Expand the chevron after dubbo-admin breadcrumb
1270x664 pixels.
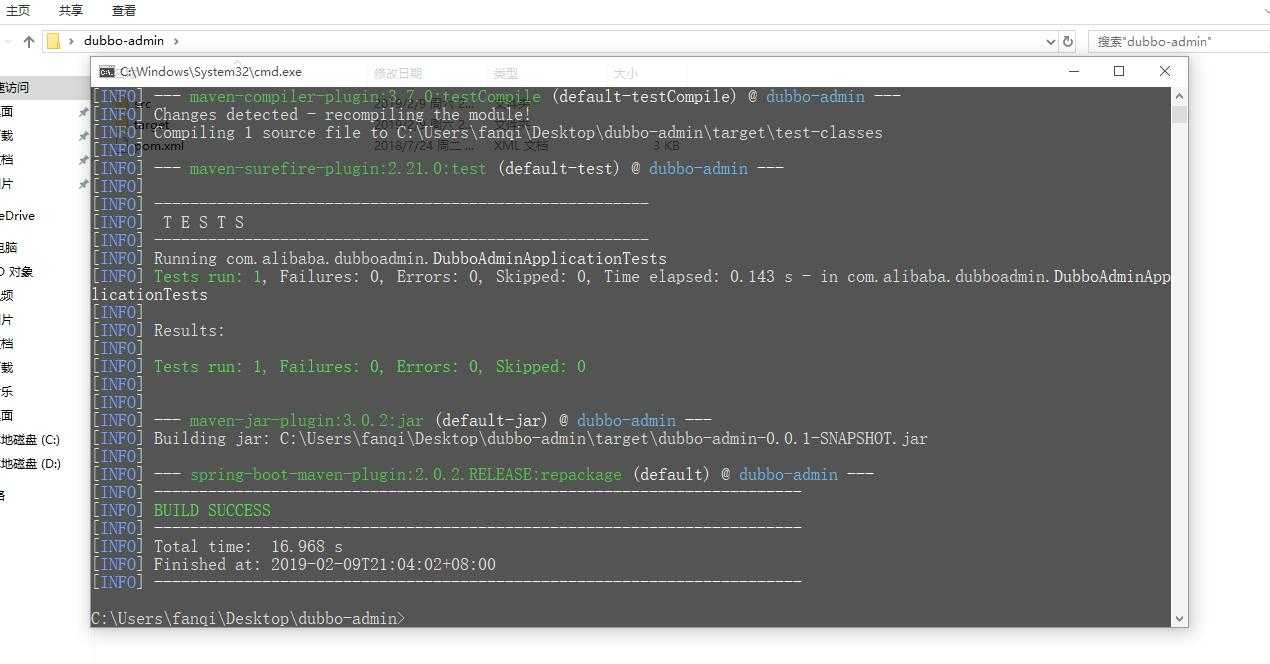176,41
